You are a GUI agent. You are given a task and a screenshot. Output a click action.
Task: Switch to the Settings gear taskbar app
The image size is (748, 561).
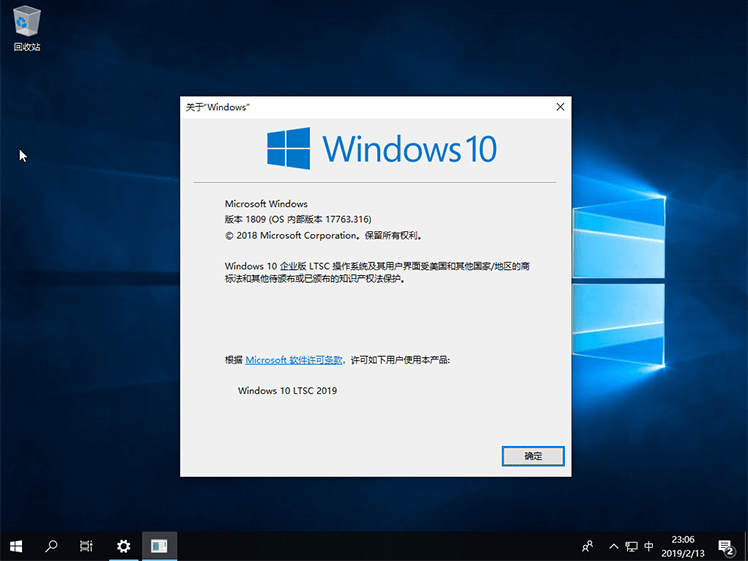[x=123, y=546]
